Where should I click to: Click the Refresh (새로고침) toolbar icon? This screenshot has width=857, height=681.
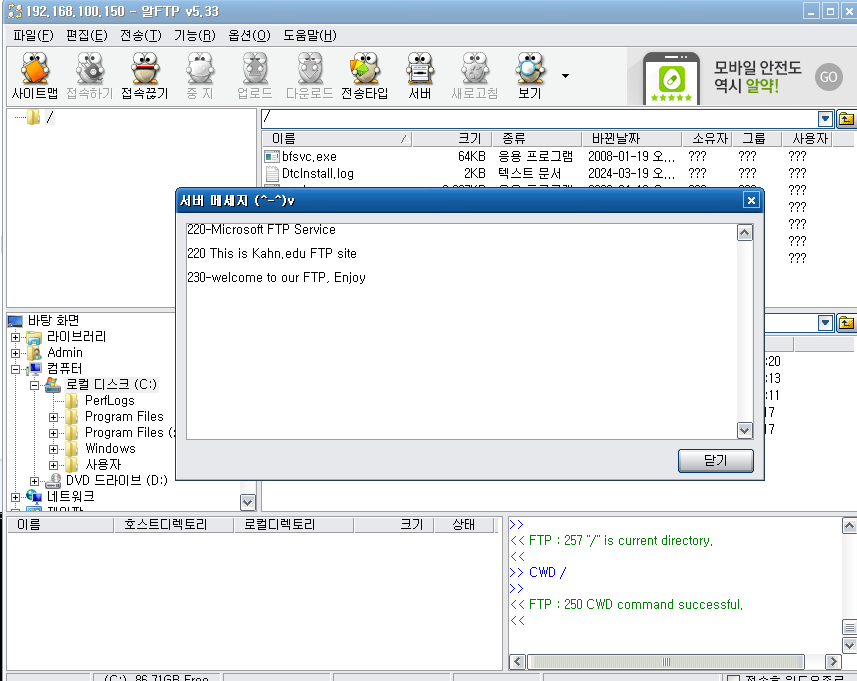[x=474, y=76]
